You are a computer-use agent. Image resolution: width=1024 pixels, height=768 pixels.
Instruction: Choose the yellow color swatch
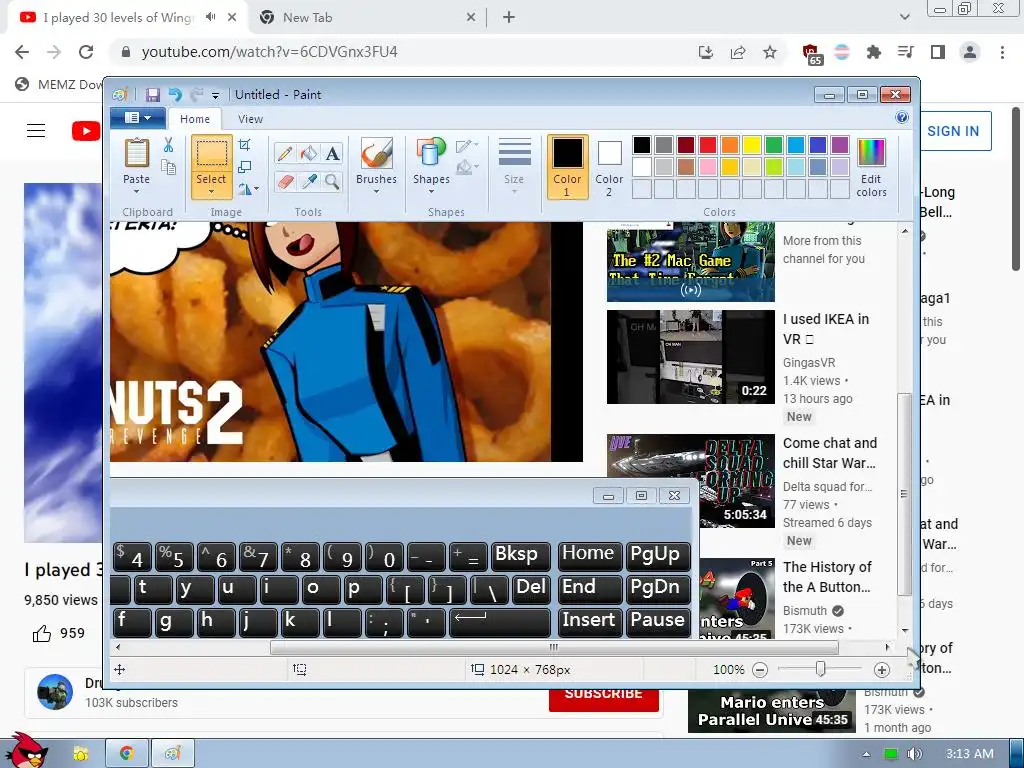752,145
